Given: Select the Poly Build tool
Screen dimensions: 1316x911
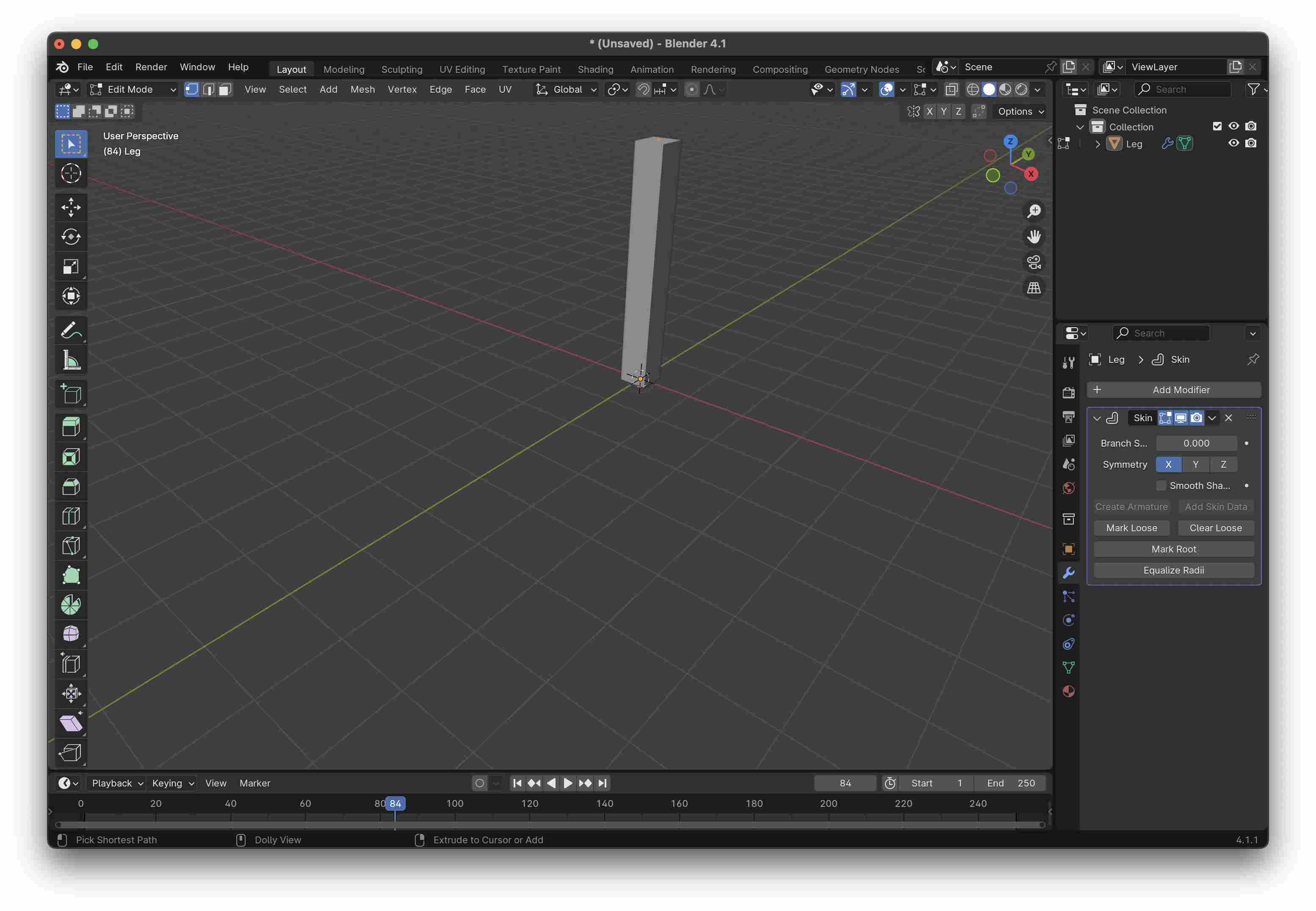Looking at the screenshot, I should 71,576.
